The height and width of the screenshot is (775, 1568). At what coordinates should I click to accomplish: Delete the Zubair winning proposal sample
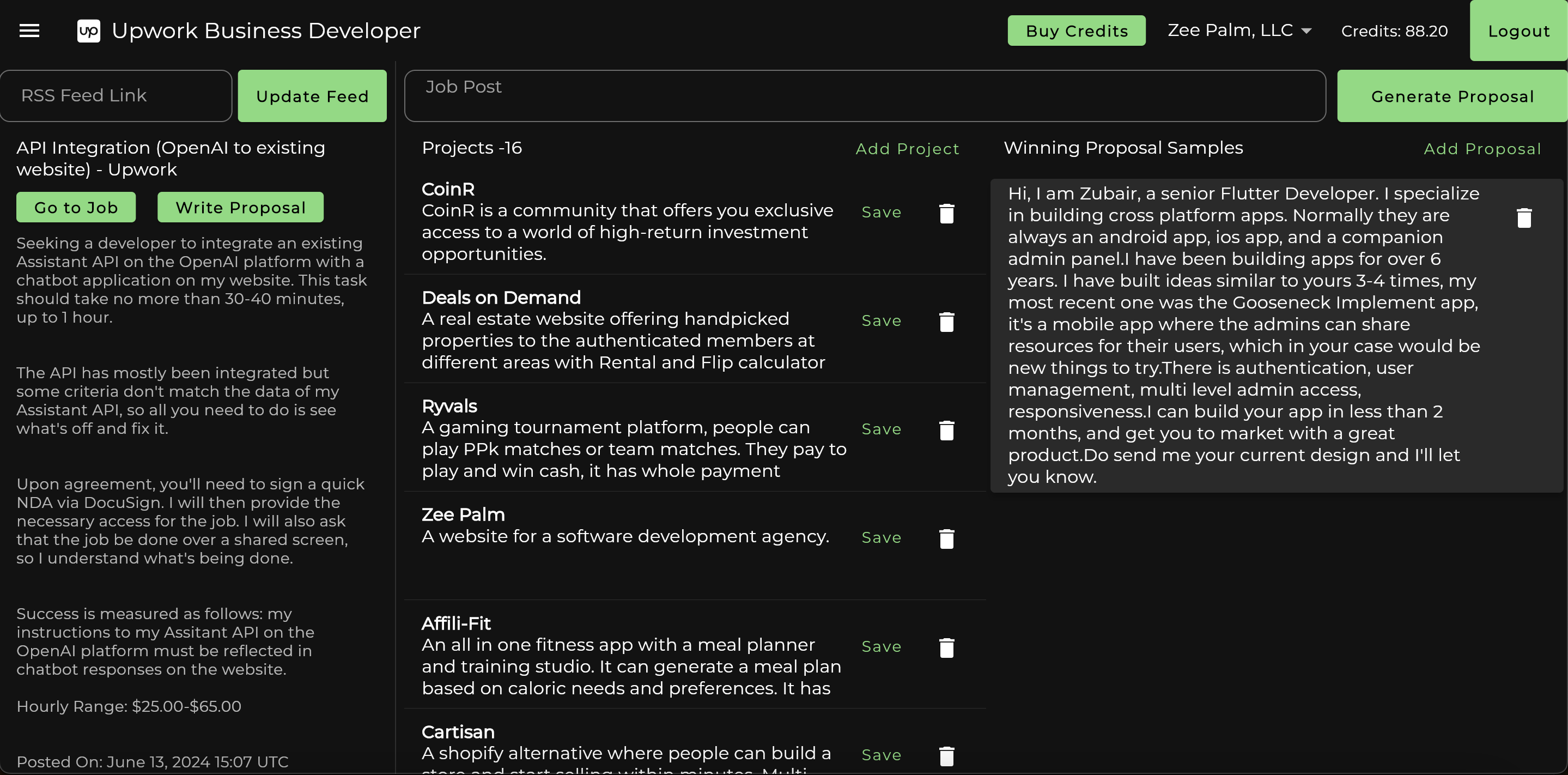[x=1524, y=217]
